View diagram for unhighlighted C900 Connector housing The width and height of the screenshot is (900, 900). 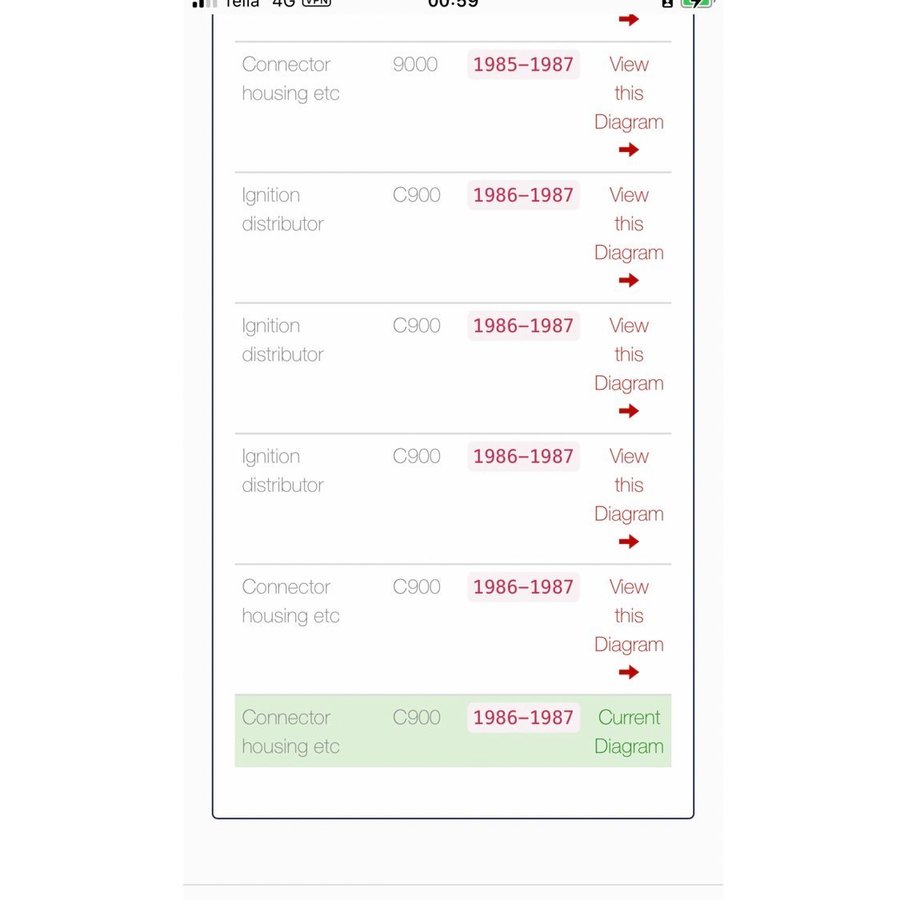click(x=628, y=616)
